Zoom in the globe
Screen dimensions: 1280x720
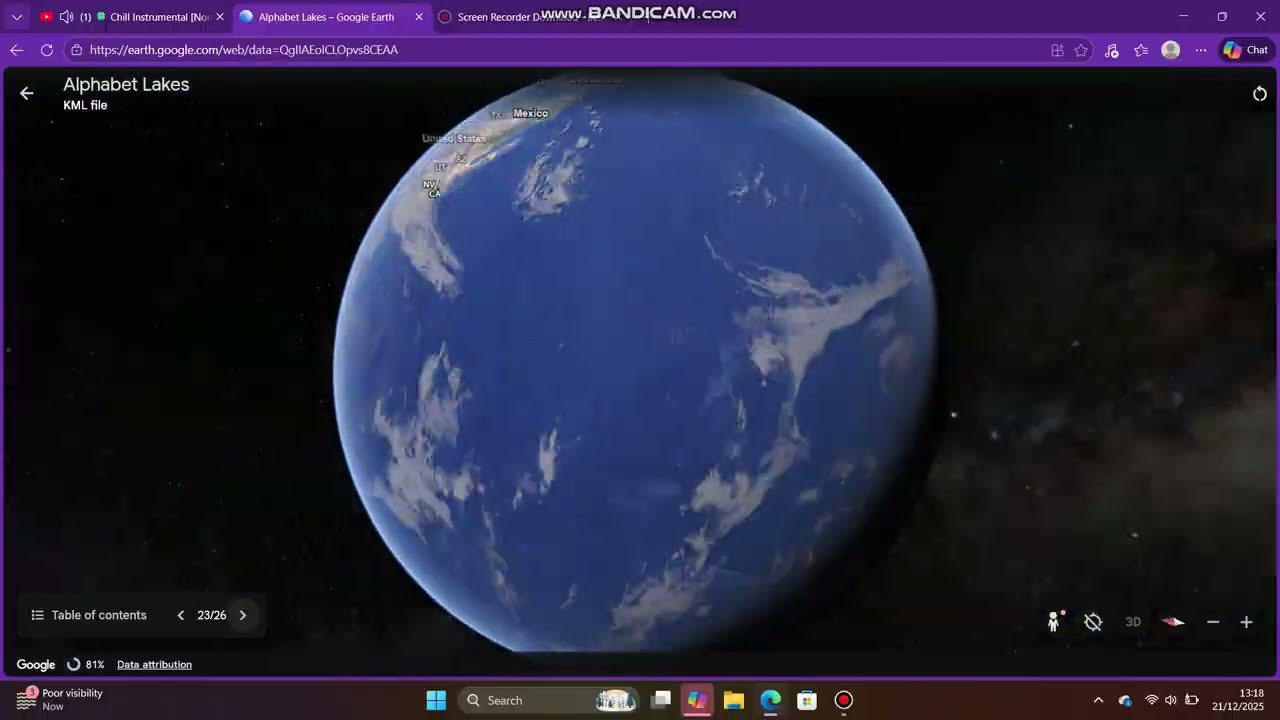(x=1246, y=622)
